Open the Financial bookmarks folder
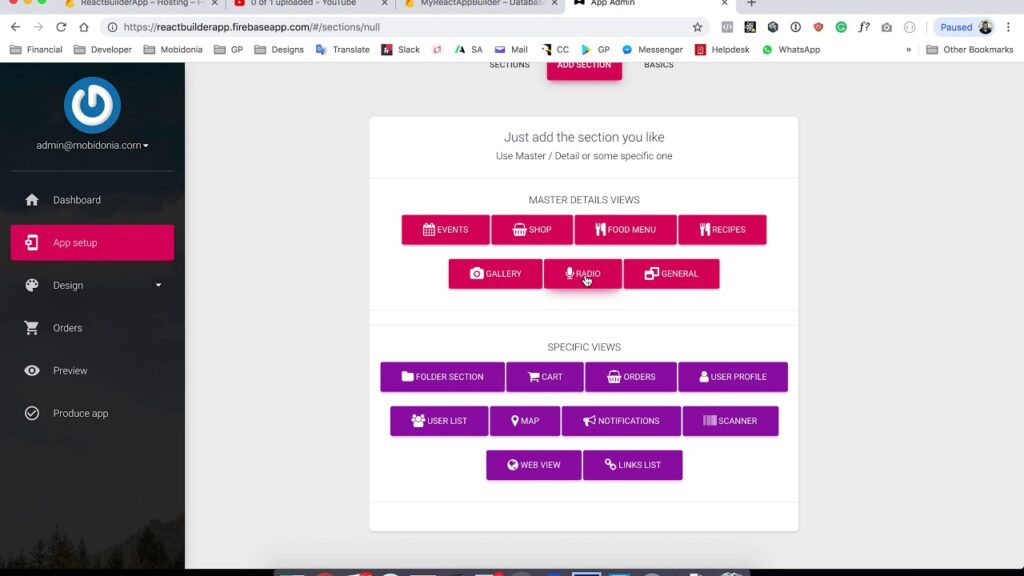Screen dimensions: 1024x576 click(x=36, y=50)
